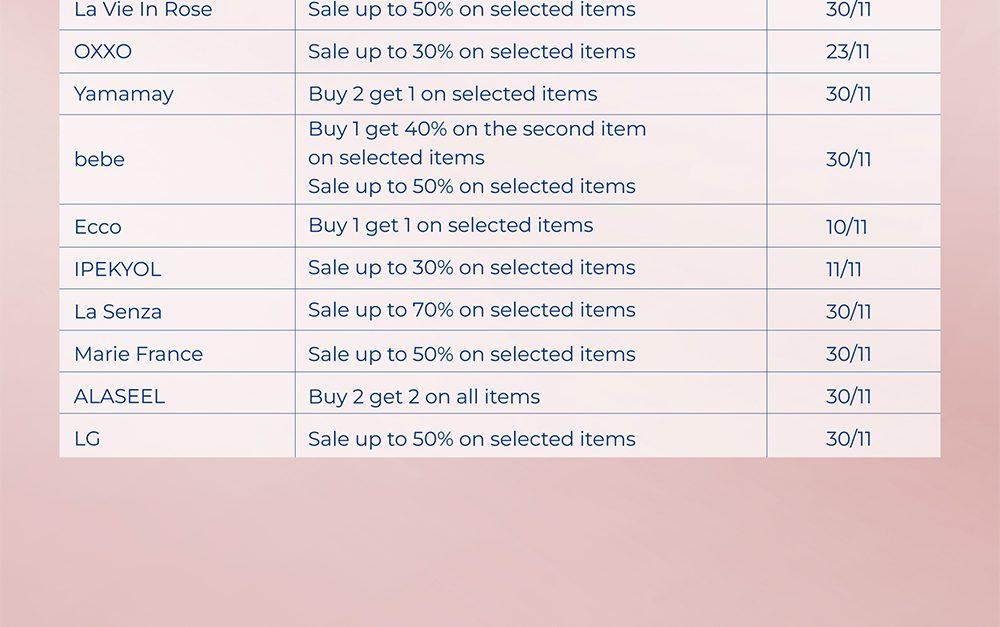1000x627 pixels.
Task: Select the OXXO brand cell
Action: tap(103, 52)
